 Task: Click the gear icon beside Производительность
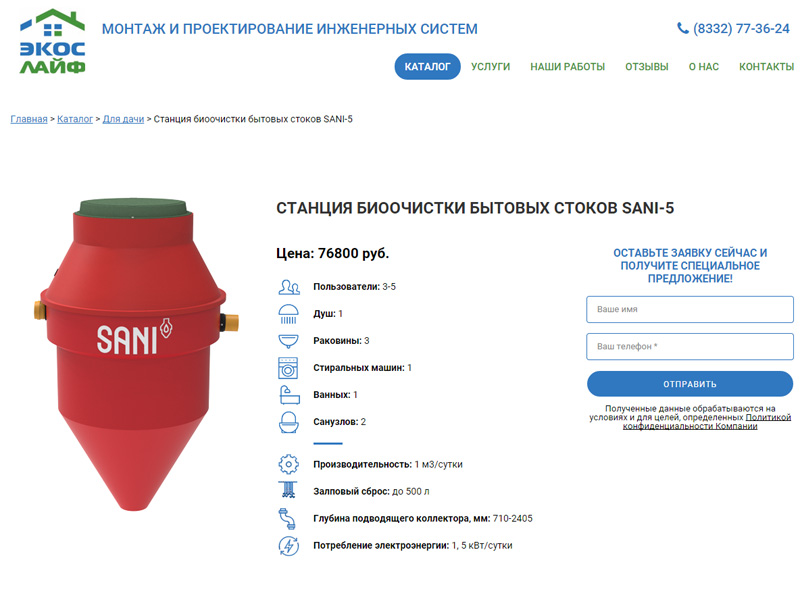[x=288, y=464]
